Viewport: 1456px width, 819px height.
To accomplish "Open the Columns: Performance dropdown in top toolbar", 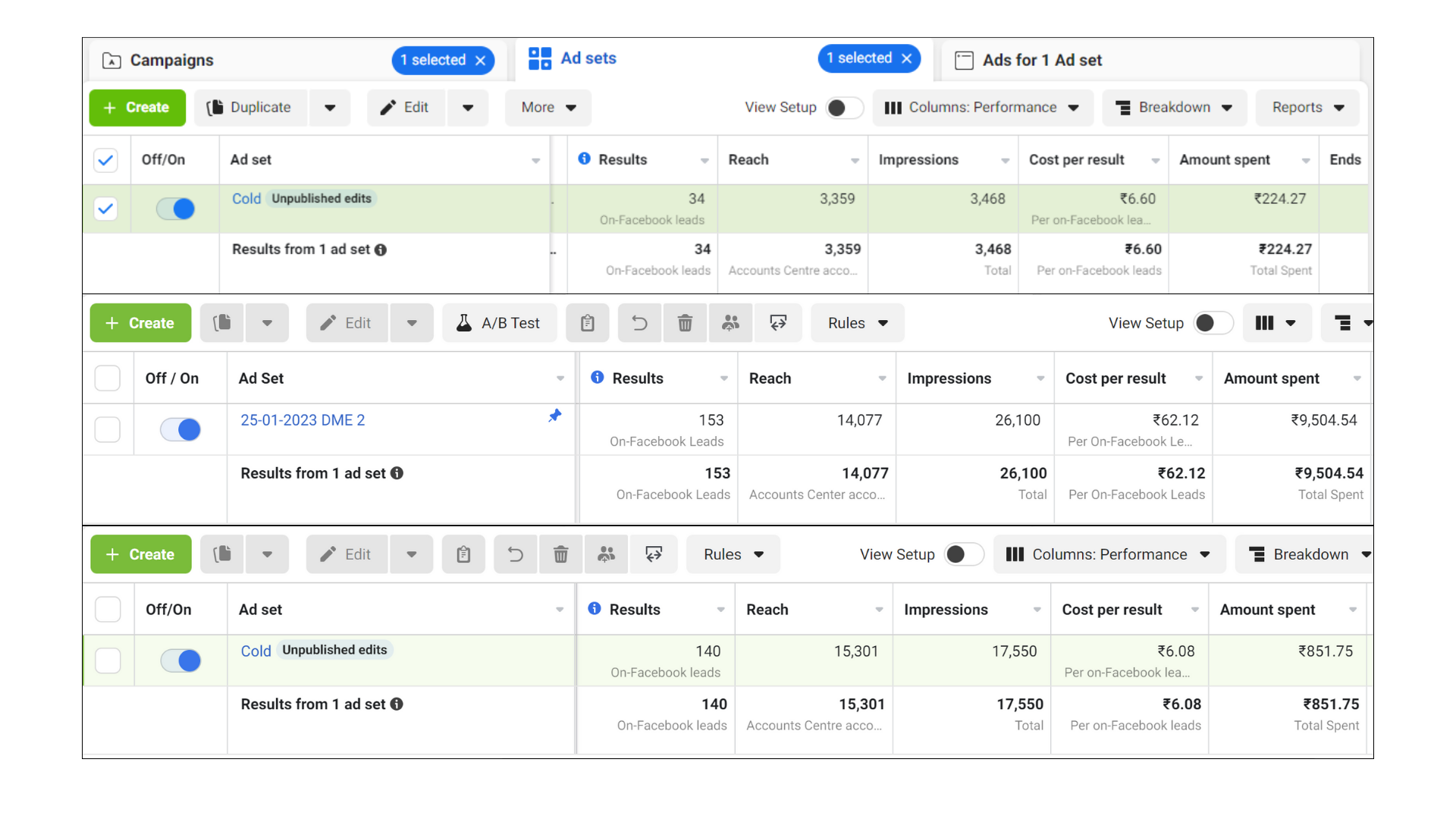I will pyautogui.click(x=982, y=108).
